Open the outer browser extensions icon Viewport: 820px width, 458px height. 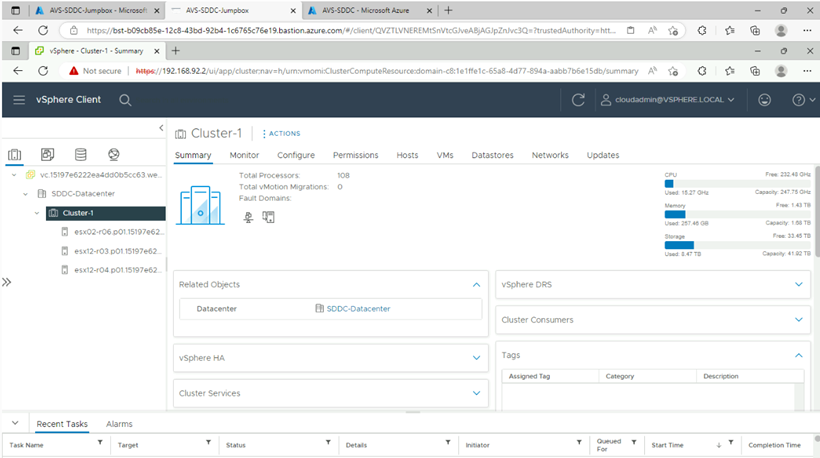coord(702,30)
